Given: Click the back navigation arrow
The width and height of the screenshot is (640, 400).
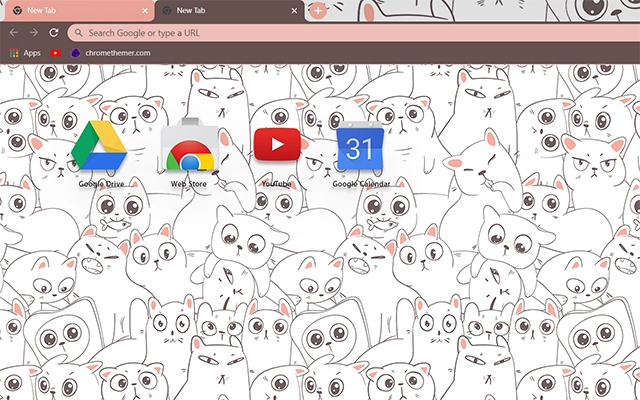Looking at the screenshot, I should tap(13, 33).
